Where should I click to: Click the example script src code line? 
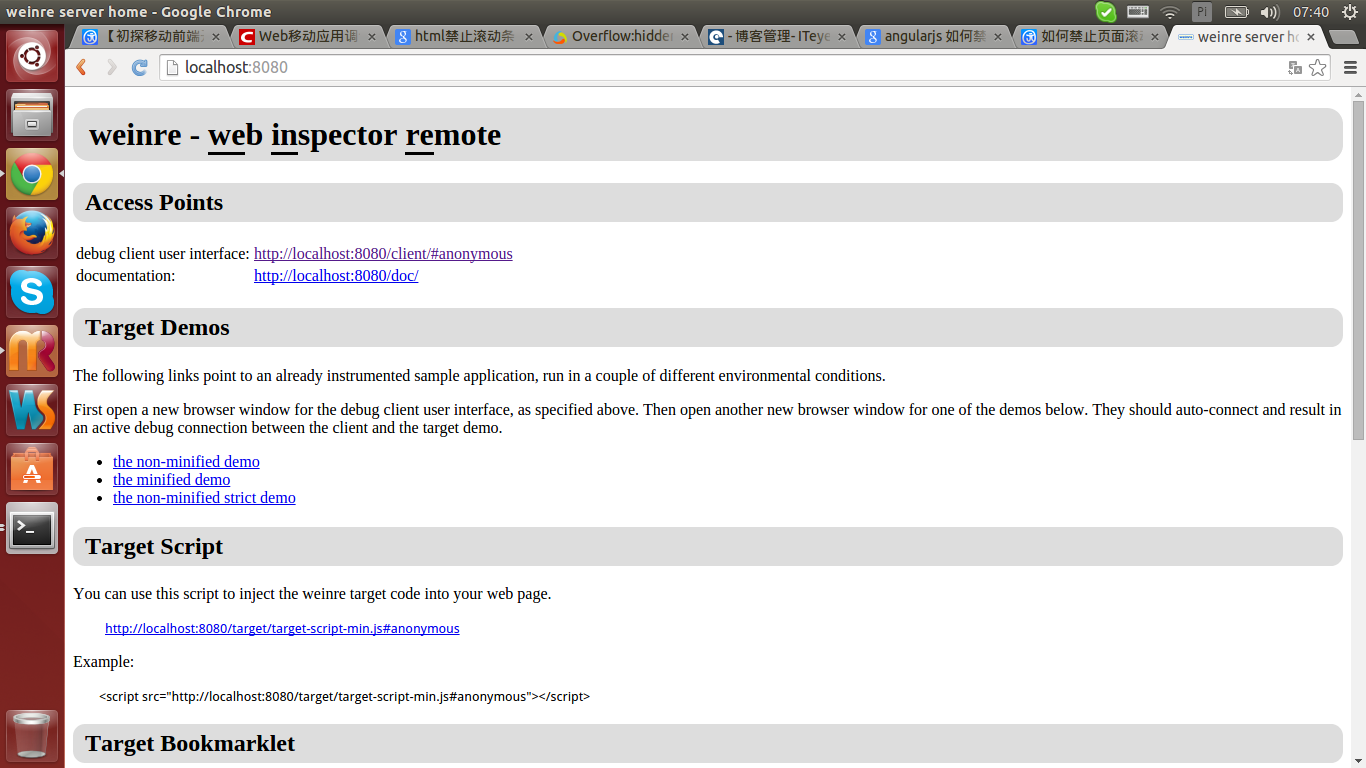pyautogui.click(x=344, y=697)
